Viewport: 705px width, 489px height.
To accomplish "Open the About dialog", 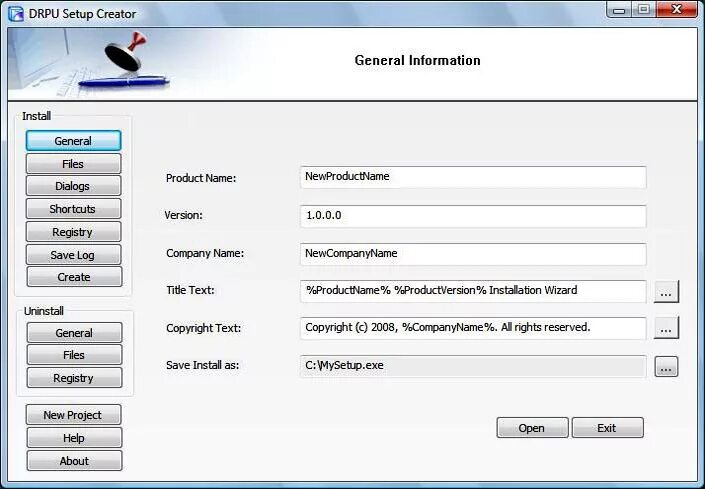I will (x=74, y=461).
